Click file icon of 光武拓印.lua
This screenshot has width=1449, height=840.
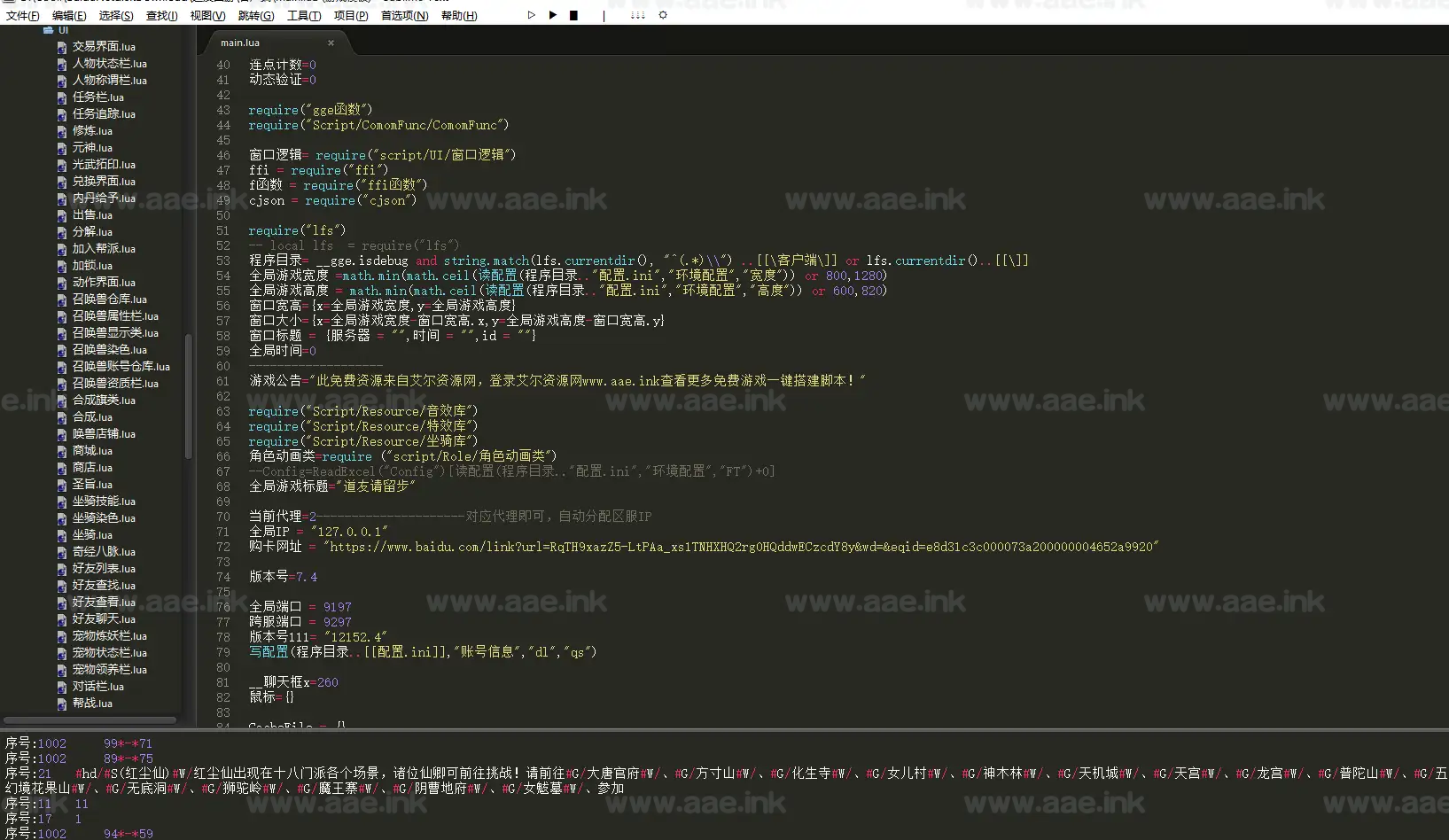(x=62, y=165)
